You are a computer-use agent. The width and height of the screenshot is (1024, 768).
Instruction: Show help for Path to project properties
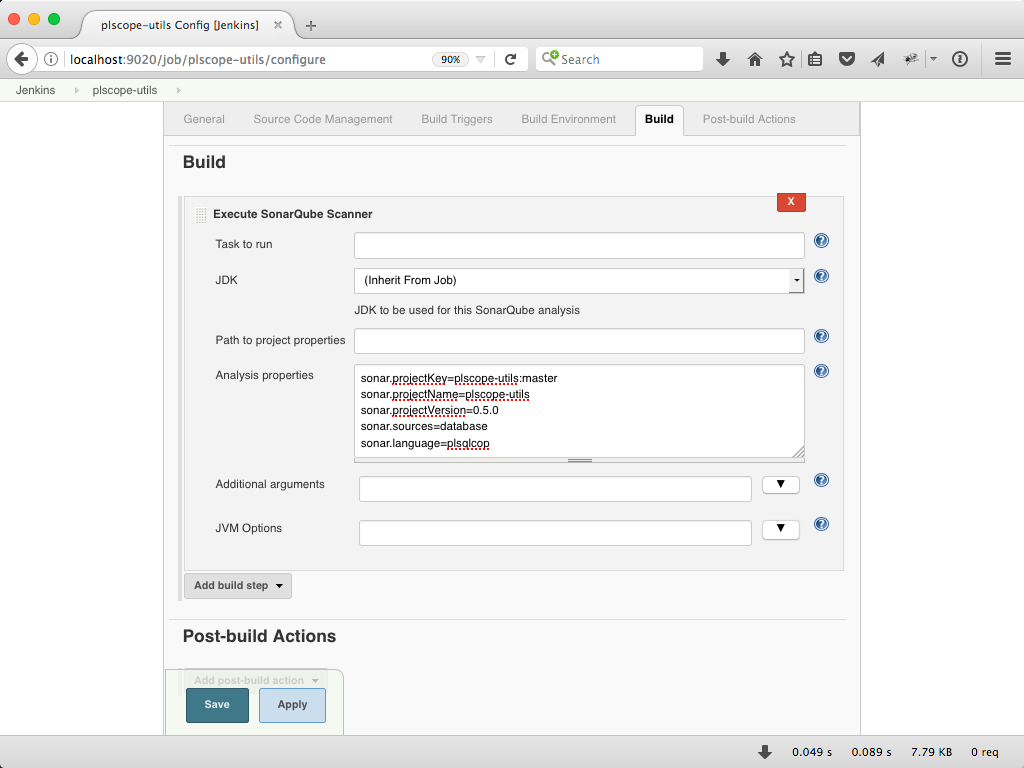pyautogui.click(x=822, y=336)
